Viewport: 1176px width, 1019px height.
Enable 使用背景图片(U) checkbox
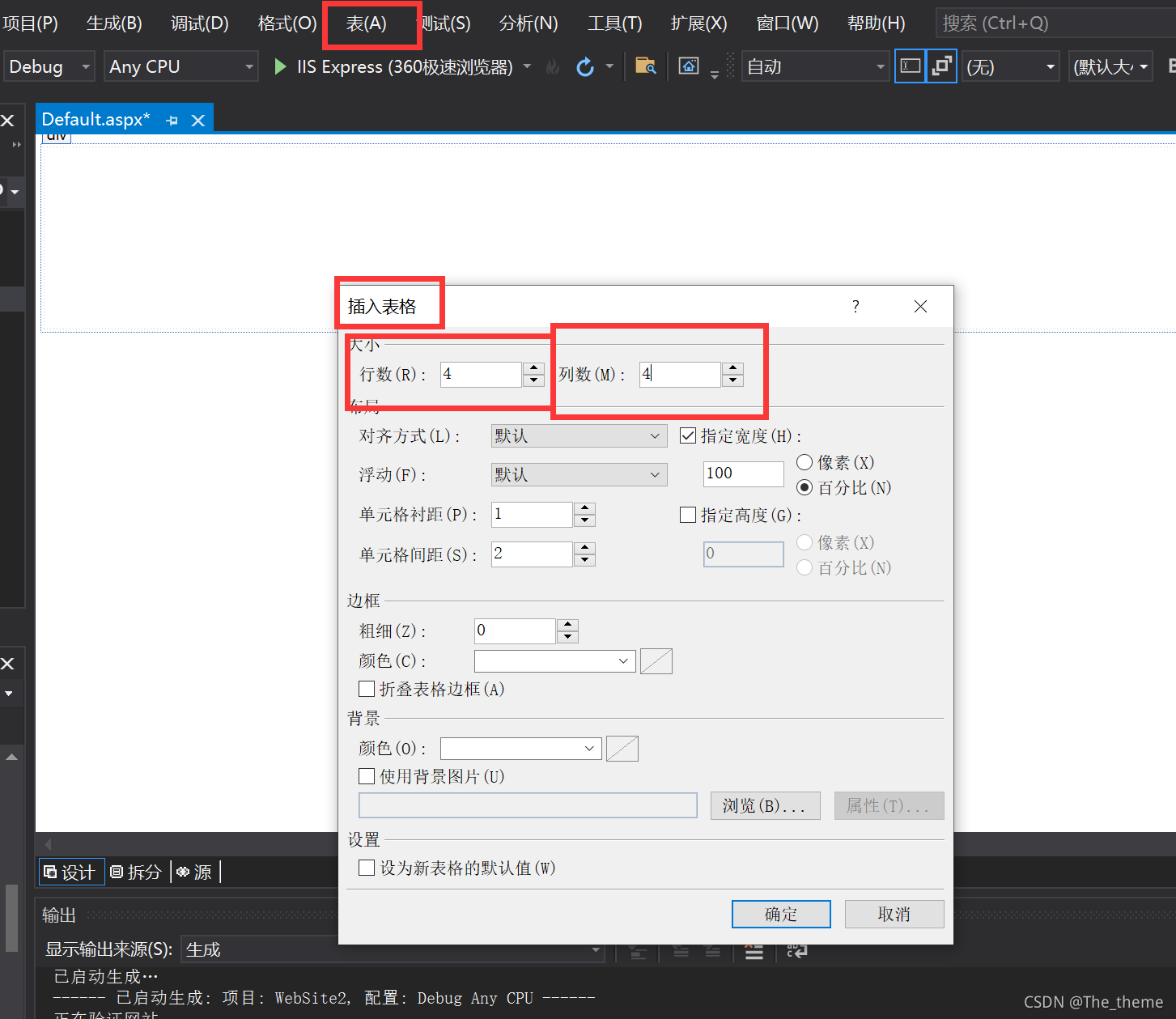367,776
